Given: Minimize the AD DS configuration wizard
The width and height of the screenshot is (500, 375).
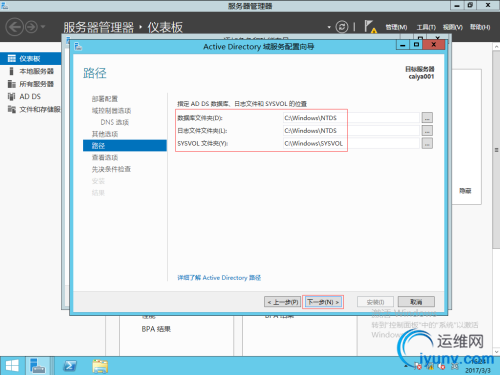Looking at the screenshot, I should tap(403, 45).
